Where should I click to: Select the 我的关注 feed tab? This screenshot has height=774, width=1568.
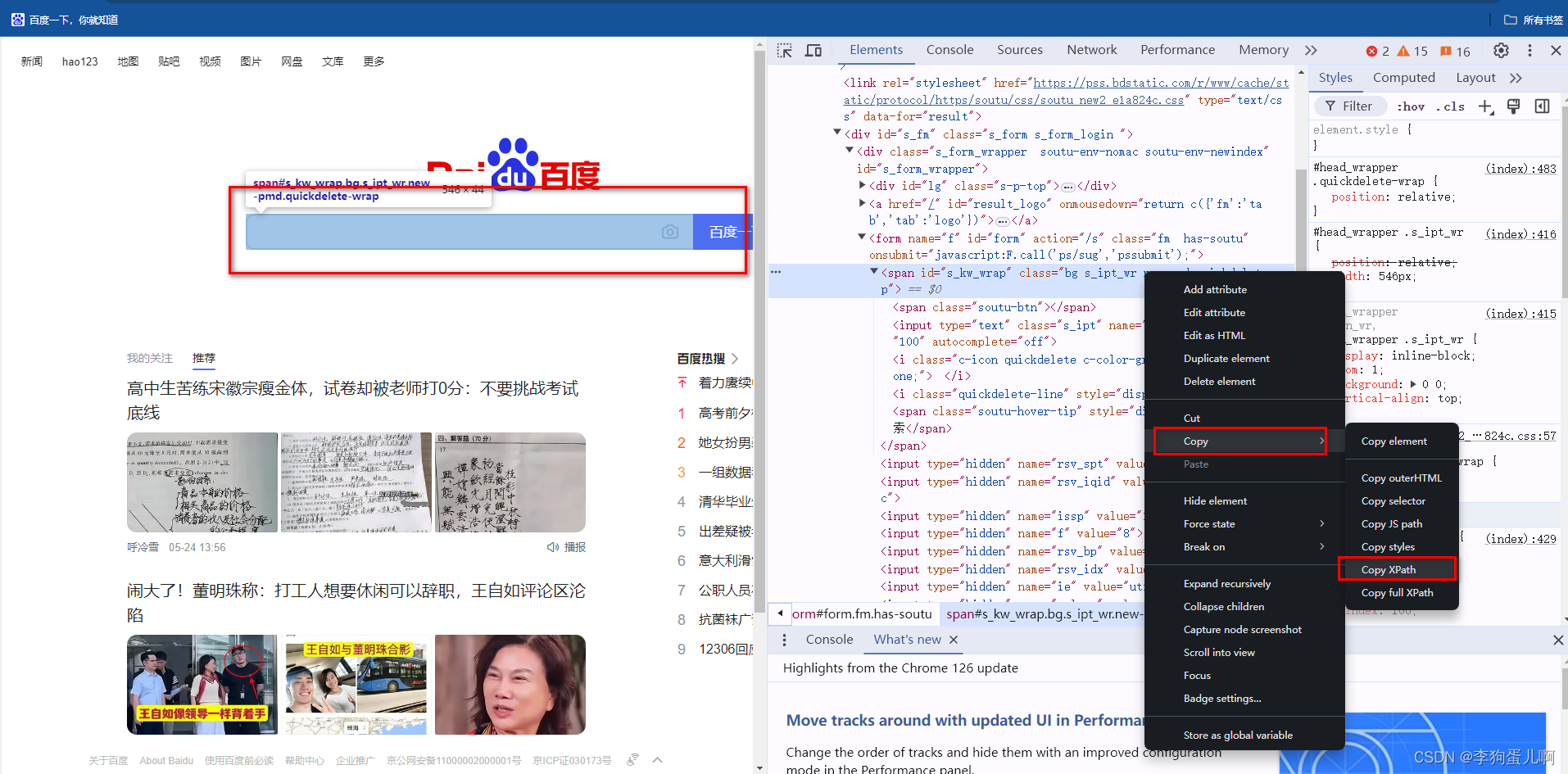point(150,358)
